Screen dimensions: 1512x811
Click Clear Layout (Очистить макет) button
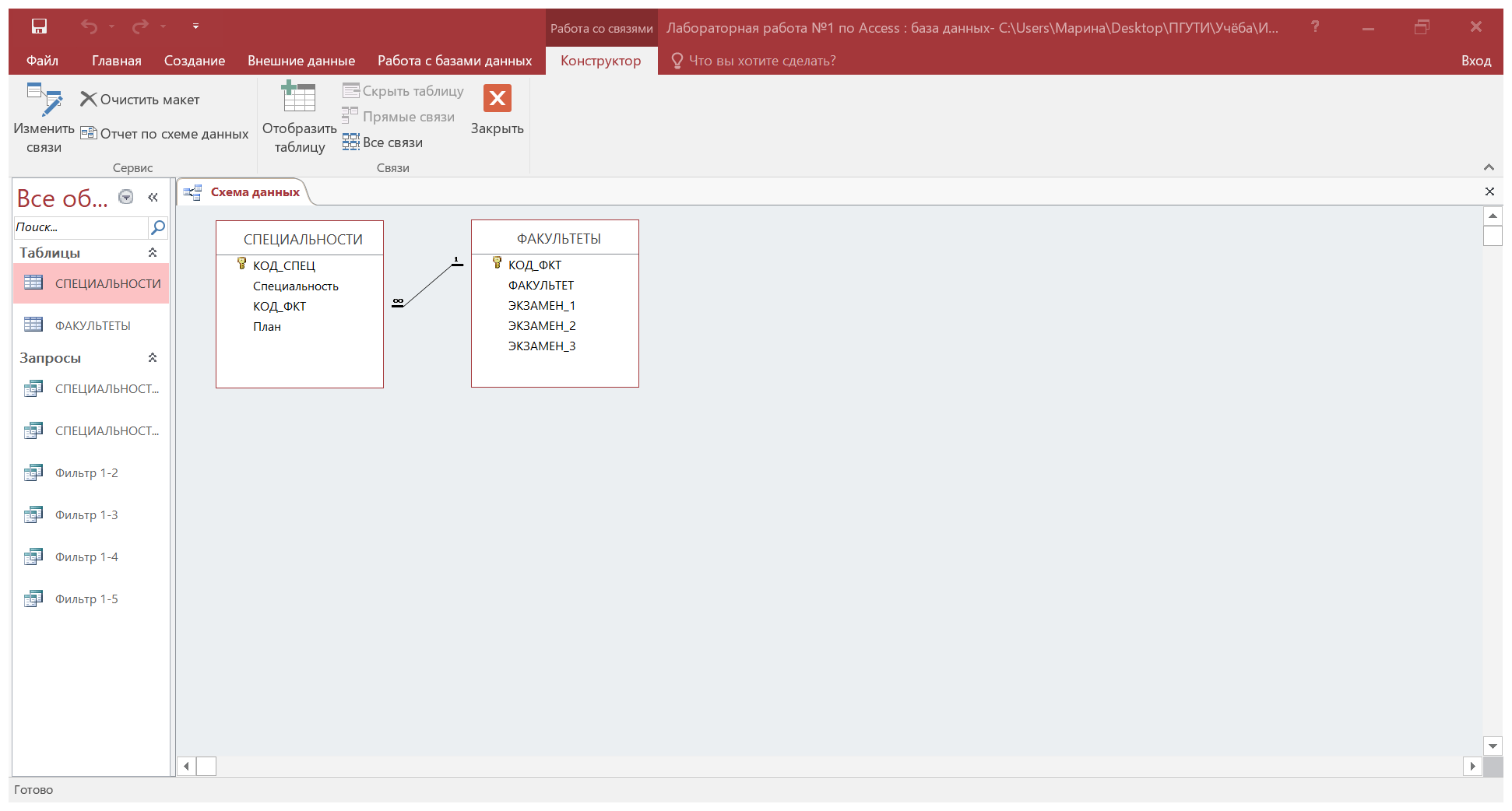140,100
